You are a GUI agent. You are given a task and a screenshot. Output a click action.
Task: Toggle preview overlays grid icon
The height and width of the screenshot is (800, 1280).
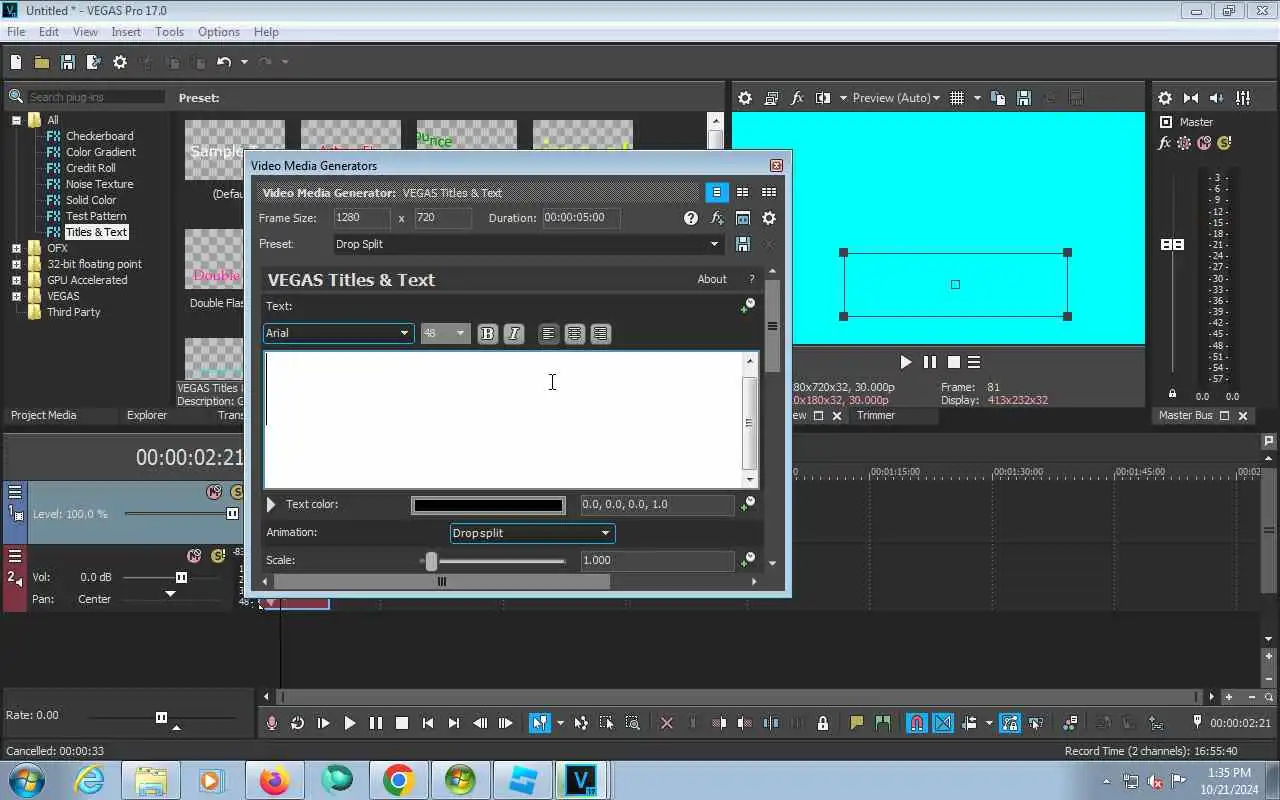[957, 98]
